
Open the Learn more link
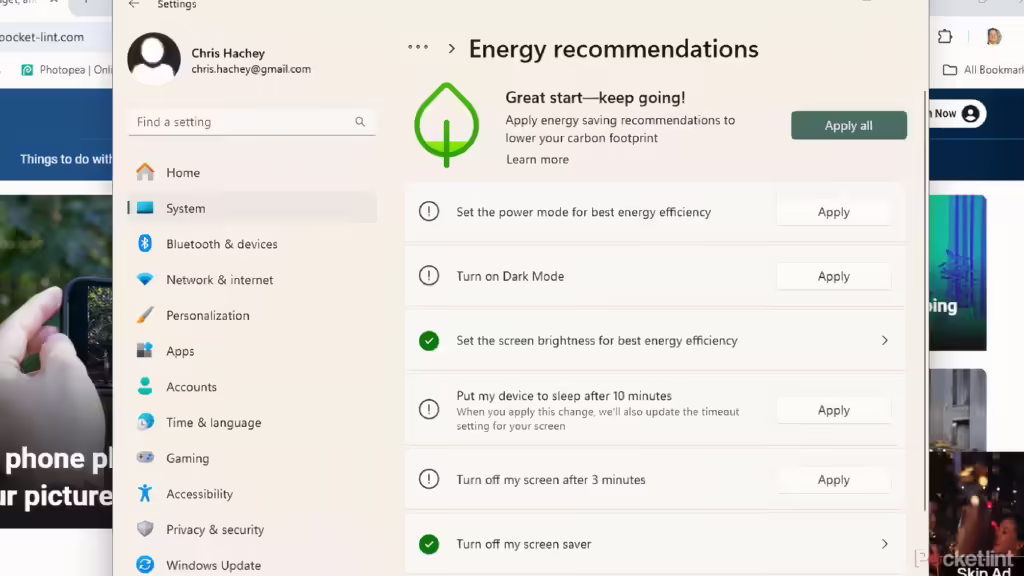tap(537, 159)
